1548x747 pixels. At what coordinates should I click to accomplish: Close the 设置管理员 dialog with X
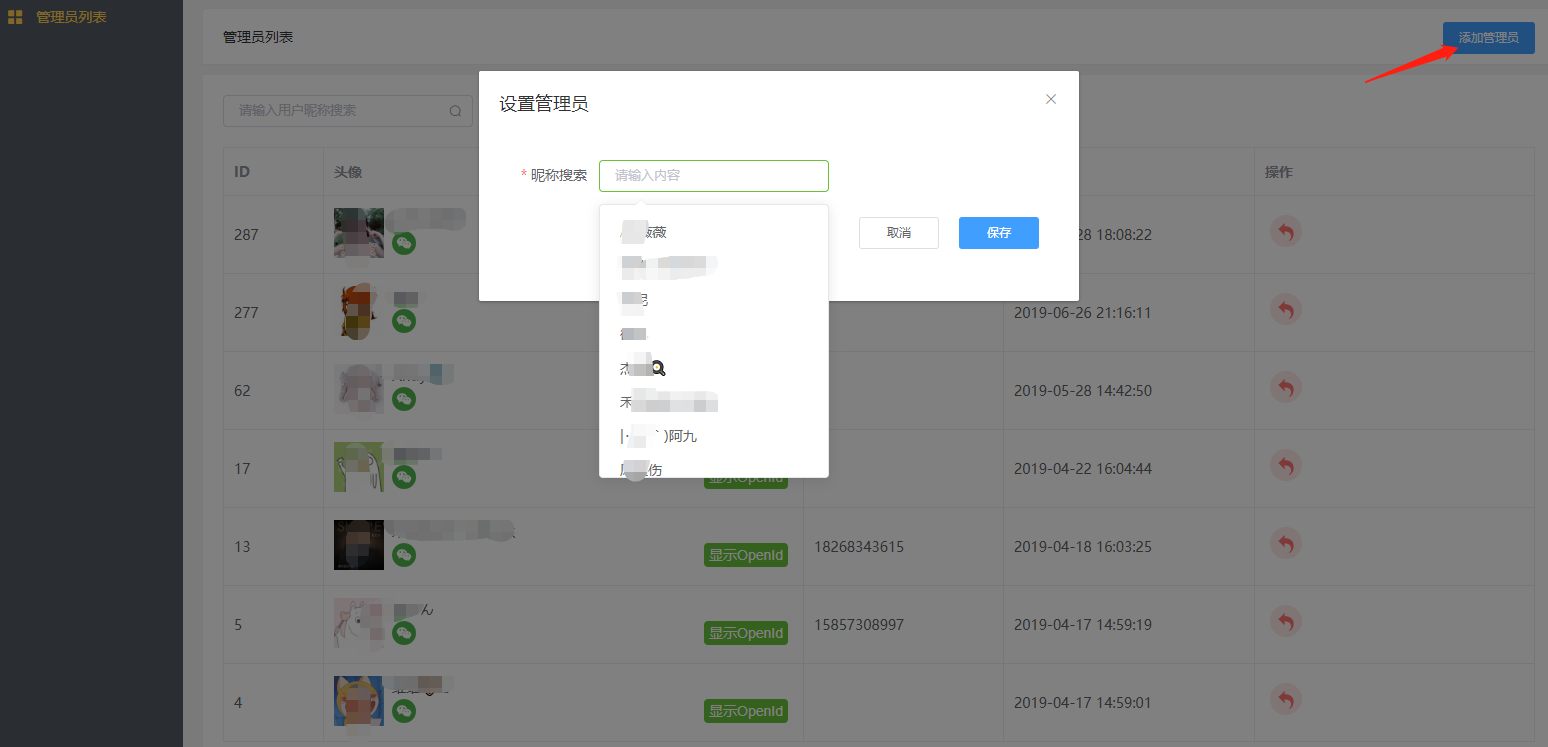(x=1050, y=99)
